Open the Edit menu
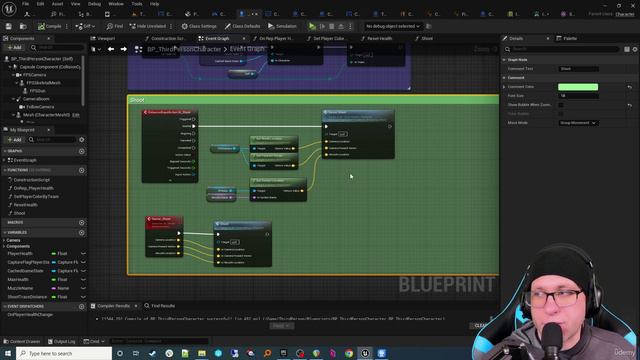 (40, 4)
